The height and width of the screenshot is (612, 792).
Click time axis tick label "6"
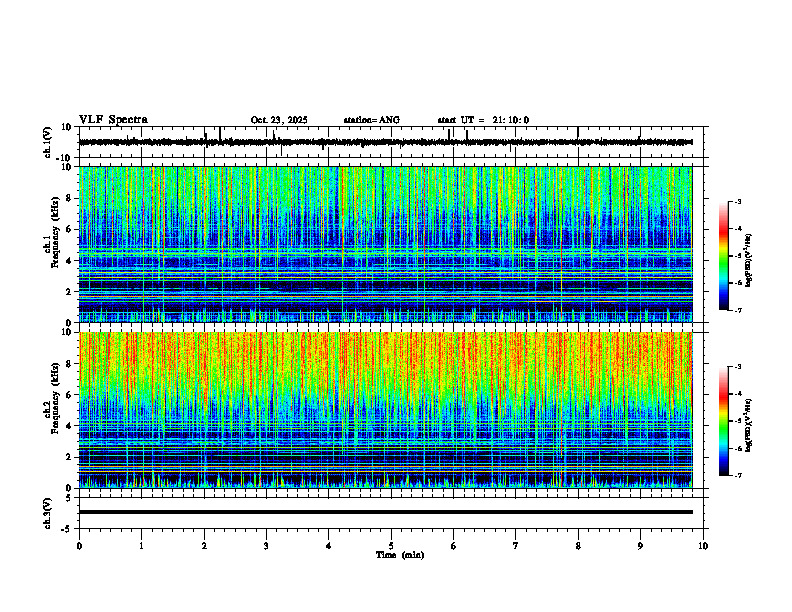[x=454, y=546]
